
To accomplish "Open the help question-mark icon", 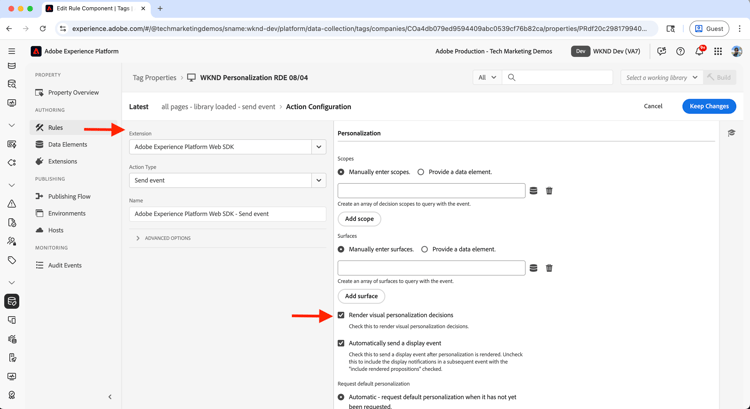I will point(680,51).
